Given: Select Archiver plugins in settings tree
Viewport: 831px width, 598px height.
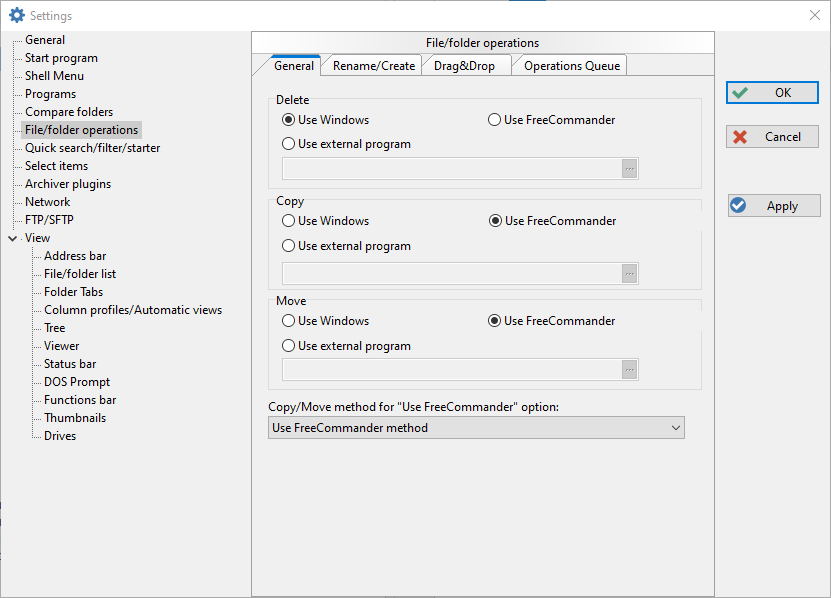Looking at the screenshot, I should 68,184.
